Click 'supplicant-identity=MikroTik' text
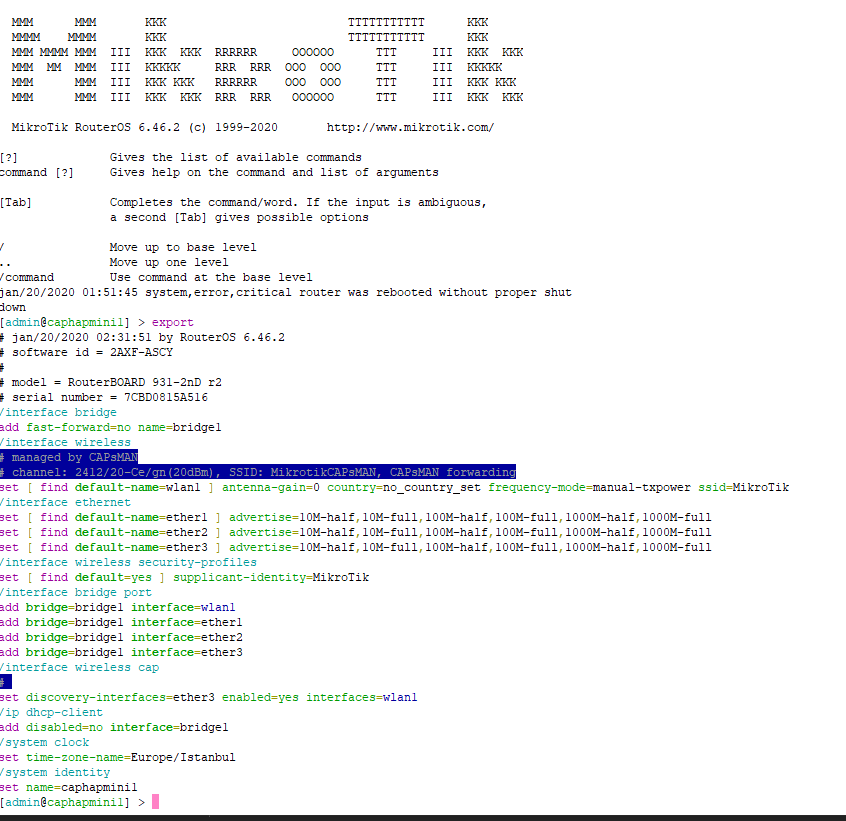 (x=271, y=577)
